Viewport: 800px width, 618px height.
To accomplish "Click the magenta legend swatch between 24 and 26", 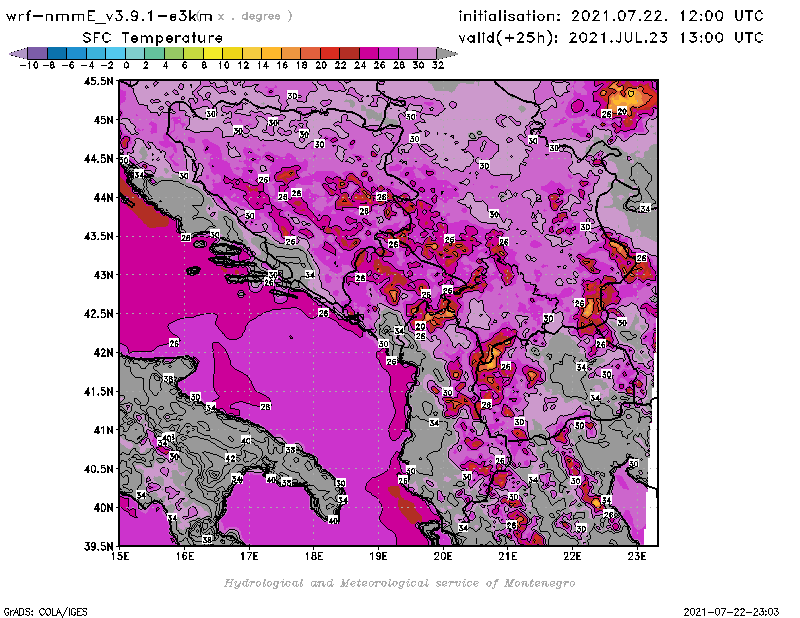I will (368, 53).
